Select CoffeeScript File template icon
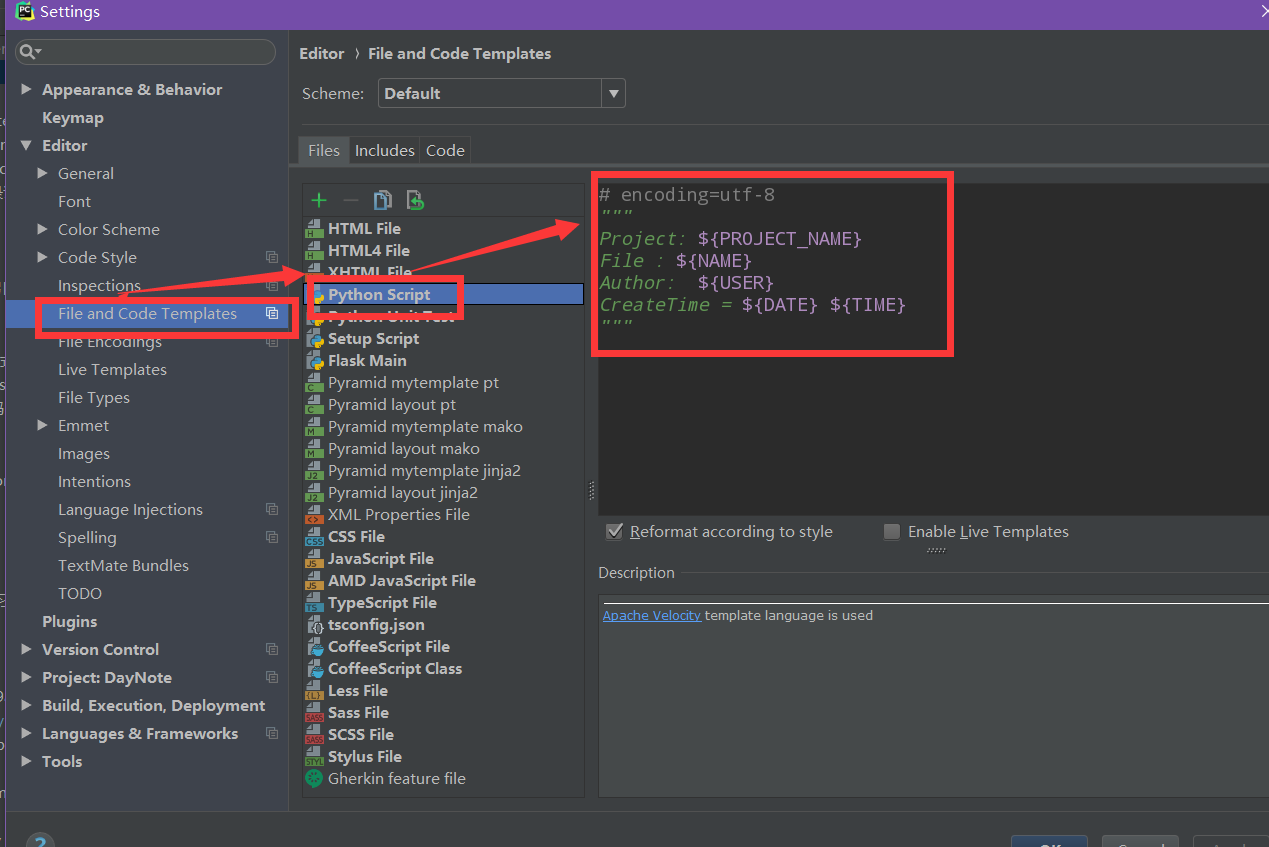 [314, 647]
